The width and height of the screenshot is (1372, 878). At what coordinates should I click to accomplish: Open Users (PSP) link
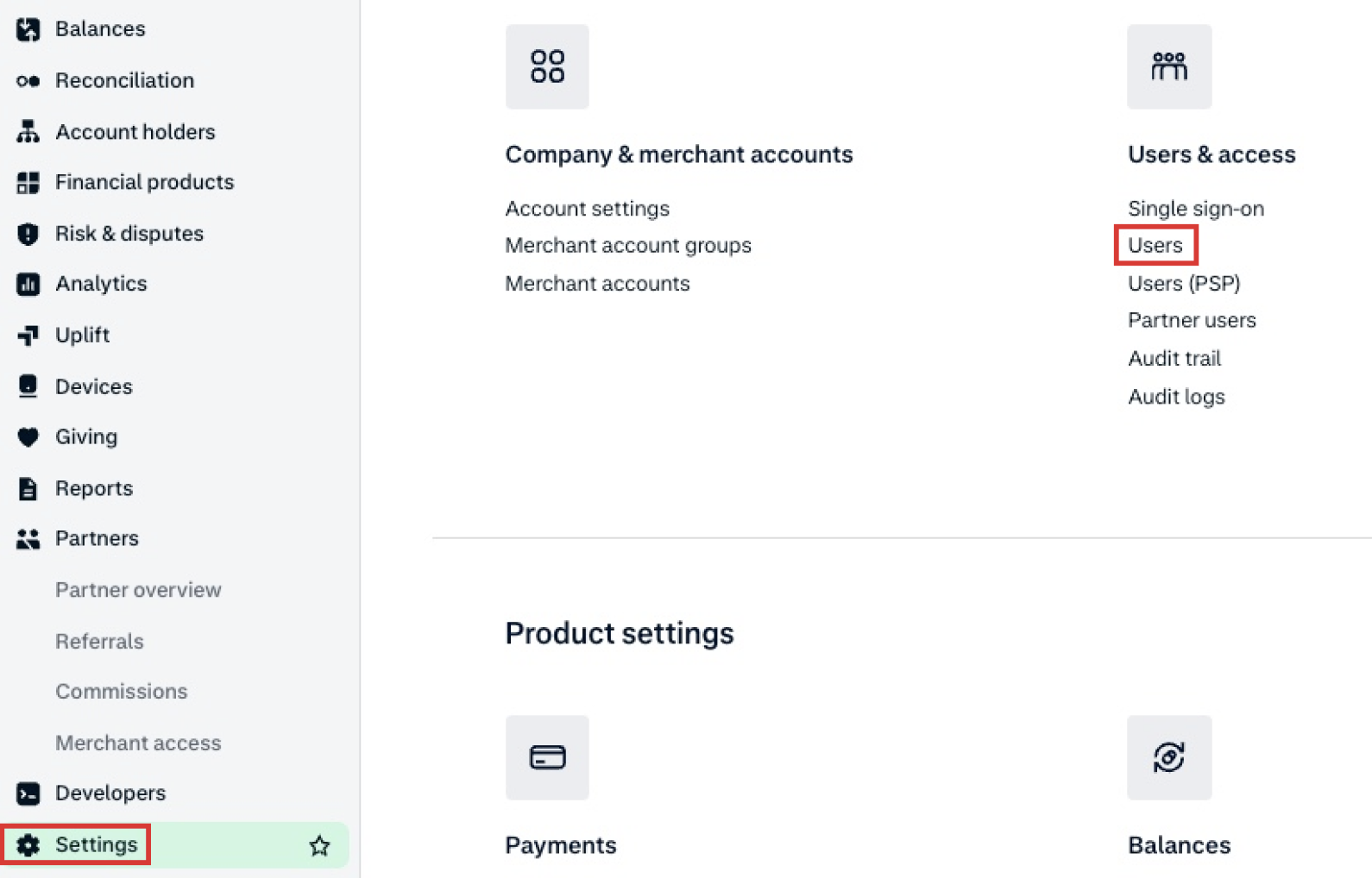pyautogui.click(x=1184, y=284)
